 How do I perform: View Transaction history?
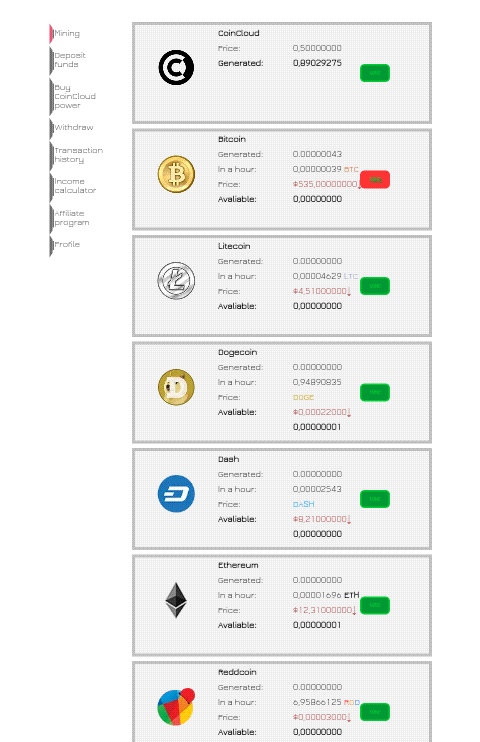tap(78, 155)
